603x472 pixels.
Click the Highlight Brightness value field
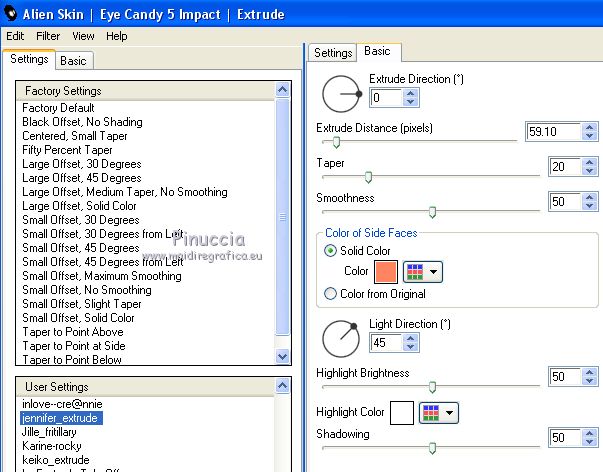pos(565,376)
